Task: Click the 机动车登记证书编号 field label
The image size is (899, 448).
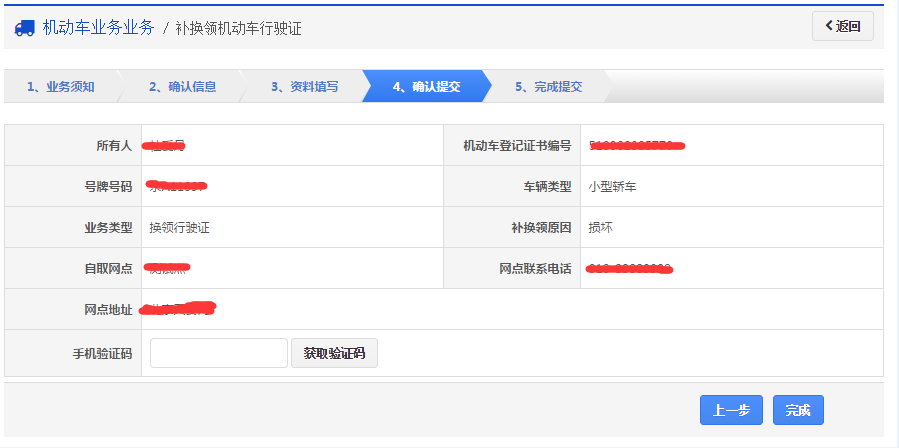Action: (516, 146)
